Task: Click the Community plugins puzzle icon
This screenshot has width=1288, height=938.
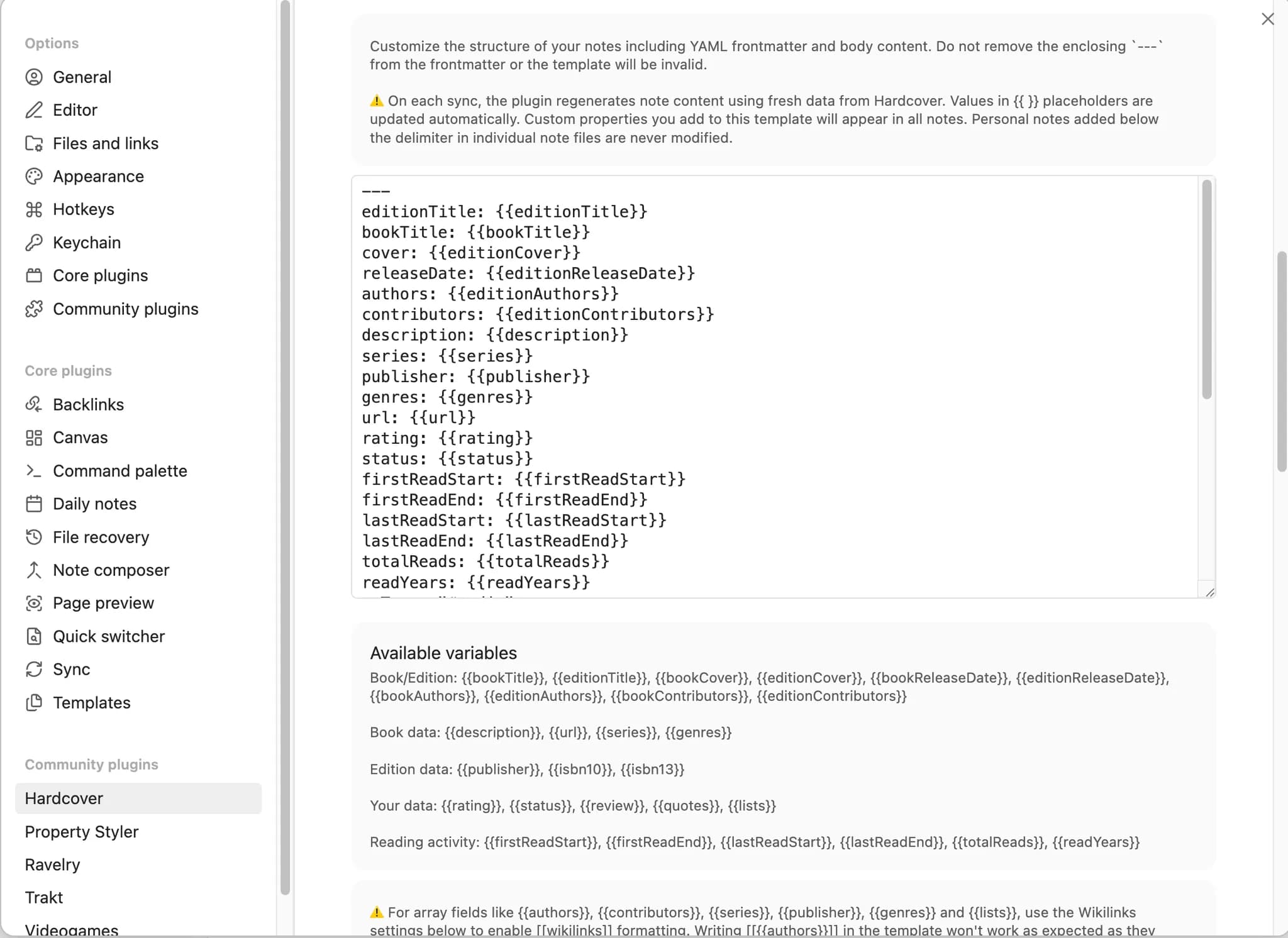Action: click(x=34, y=309)
